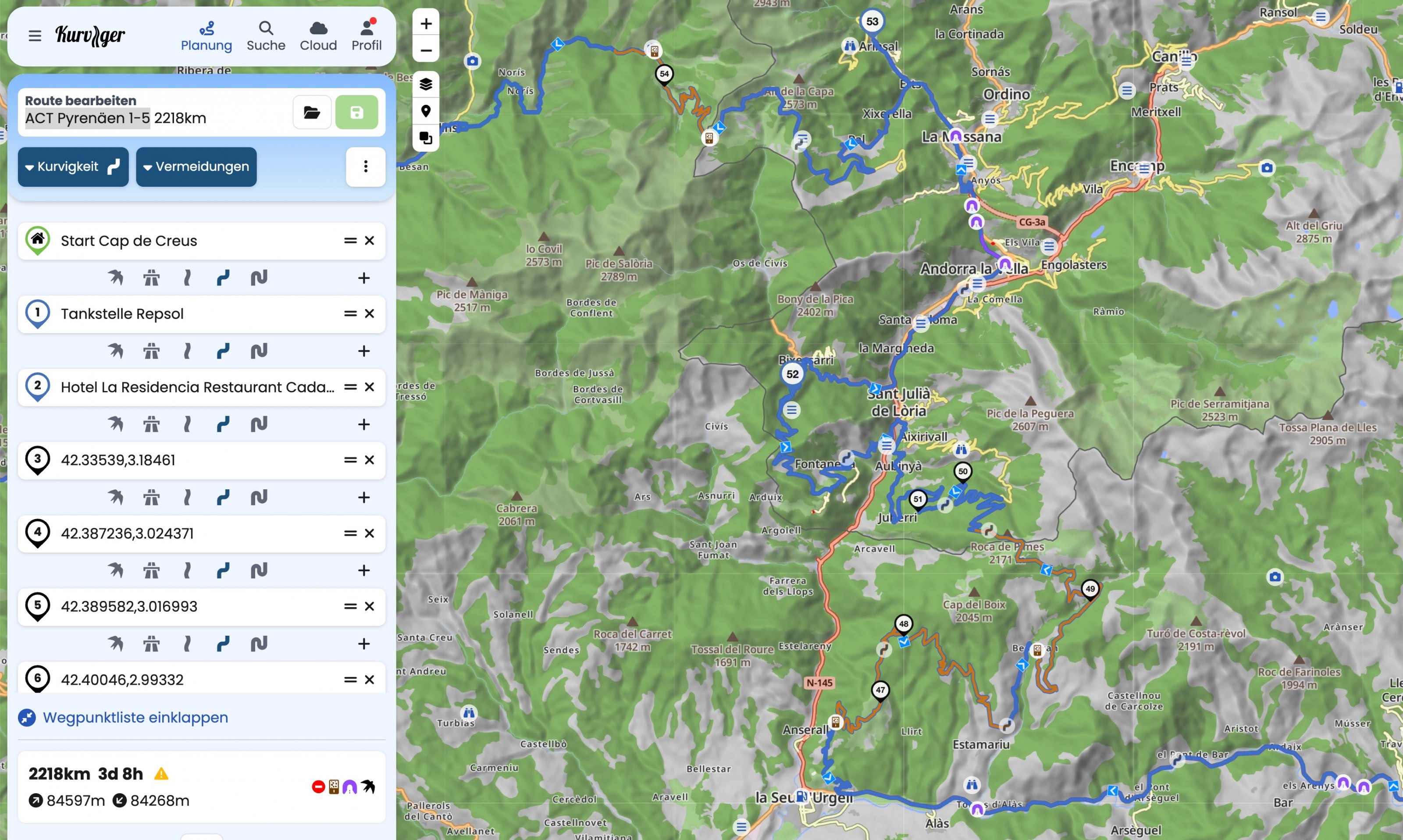Switch to the Suche tab
The image size is (1403, 840).
coord(265,36)
